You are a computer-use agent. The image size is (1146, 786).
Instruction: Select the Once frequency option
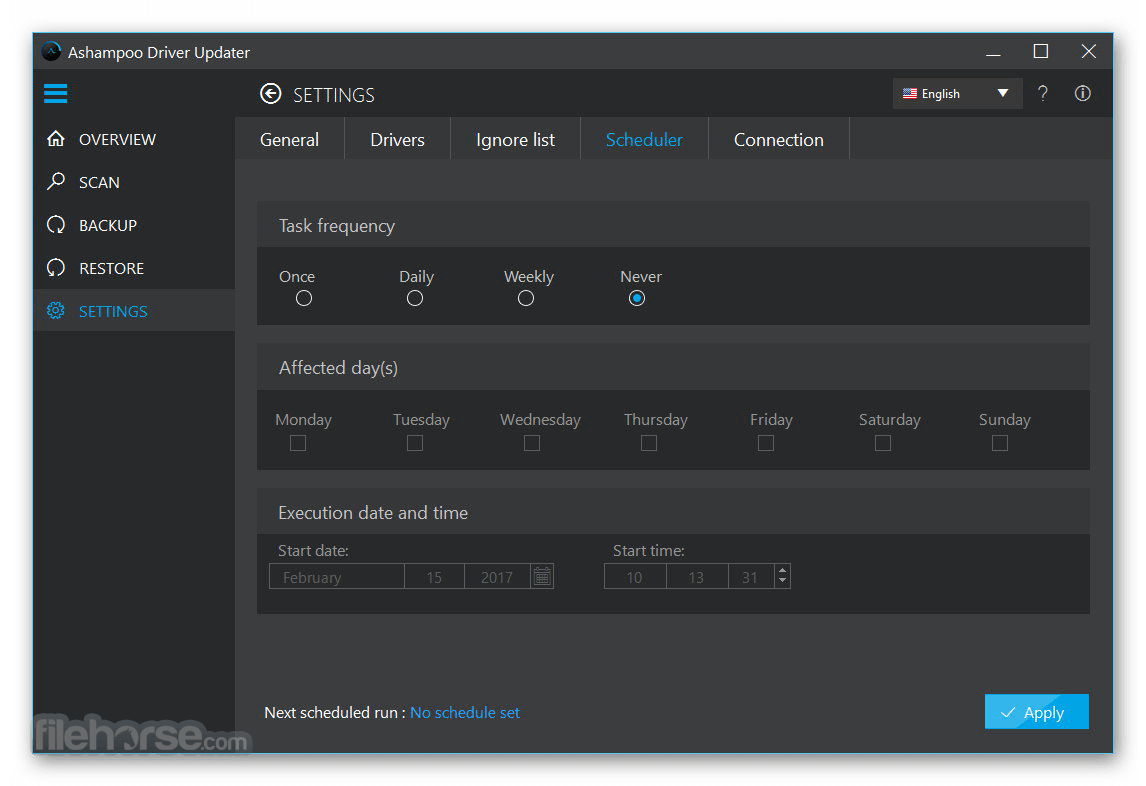click(303, 298)
